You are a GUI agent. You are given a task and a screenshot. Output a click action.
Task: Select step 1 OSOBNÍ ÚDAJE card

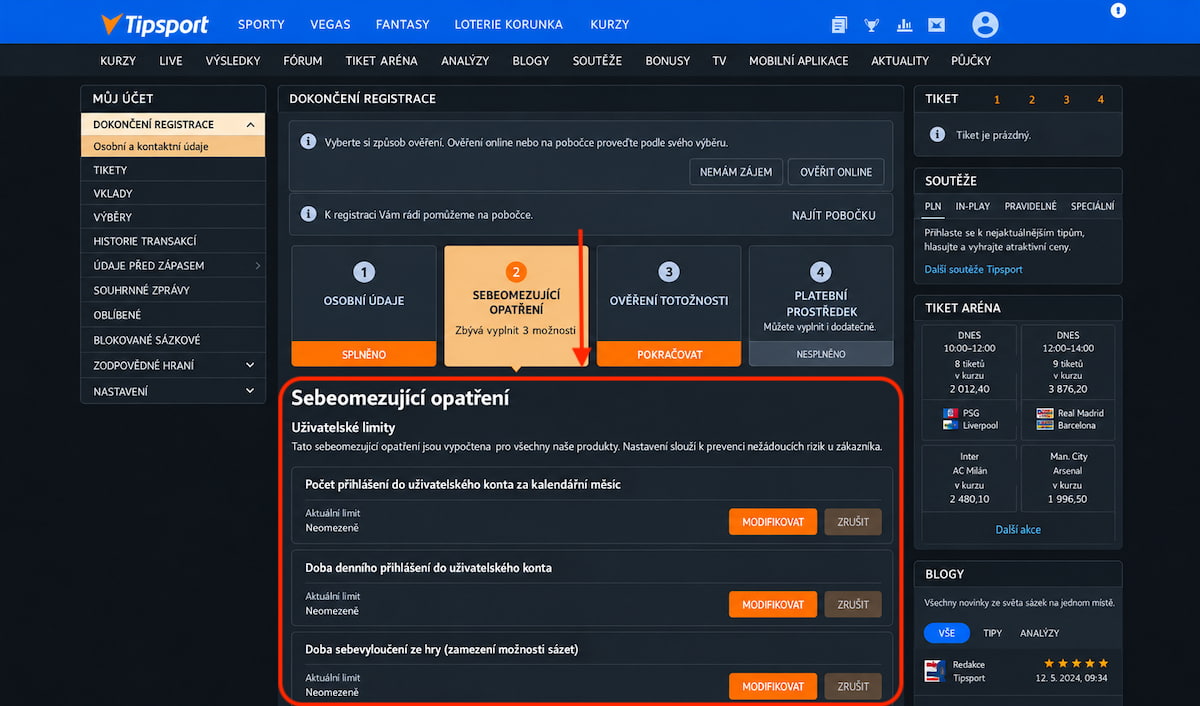click(364, 305)
